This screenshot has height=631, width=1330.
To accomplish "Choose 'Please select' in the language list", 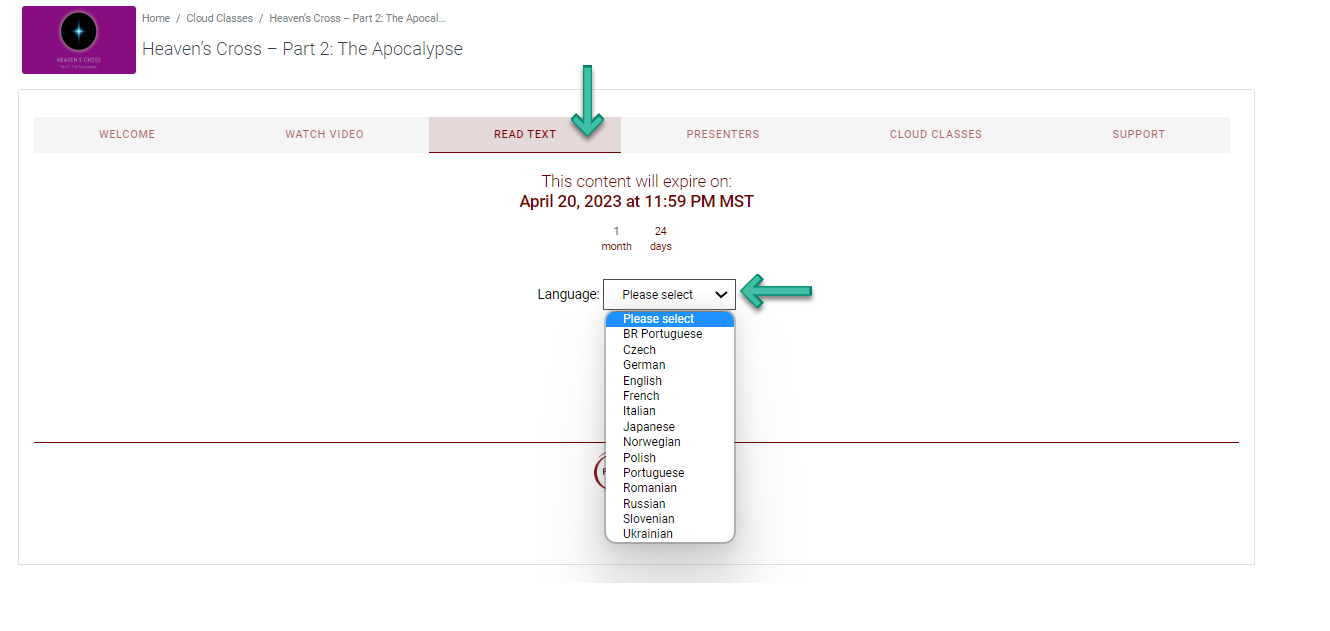I will (x=670, y=319).
